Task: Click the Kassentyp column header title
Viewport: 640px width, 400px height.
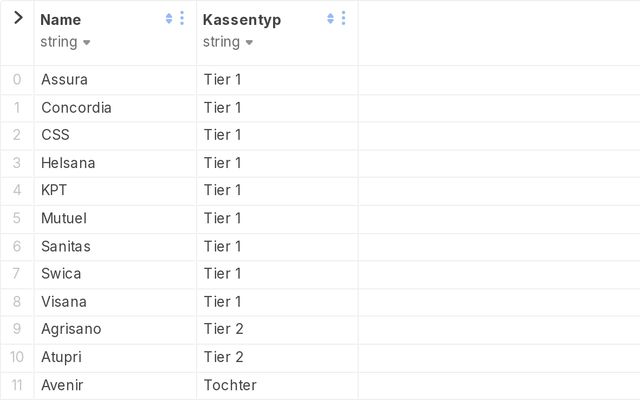Action: click(242, 19)
